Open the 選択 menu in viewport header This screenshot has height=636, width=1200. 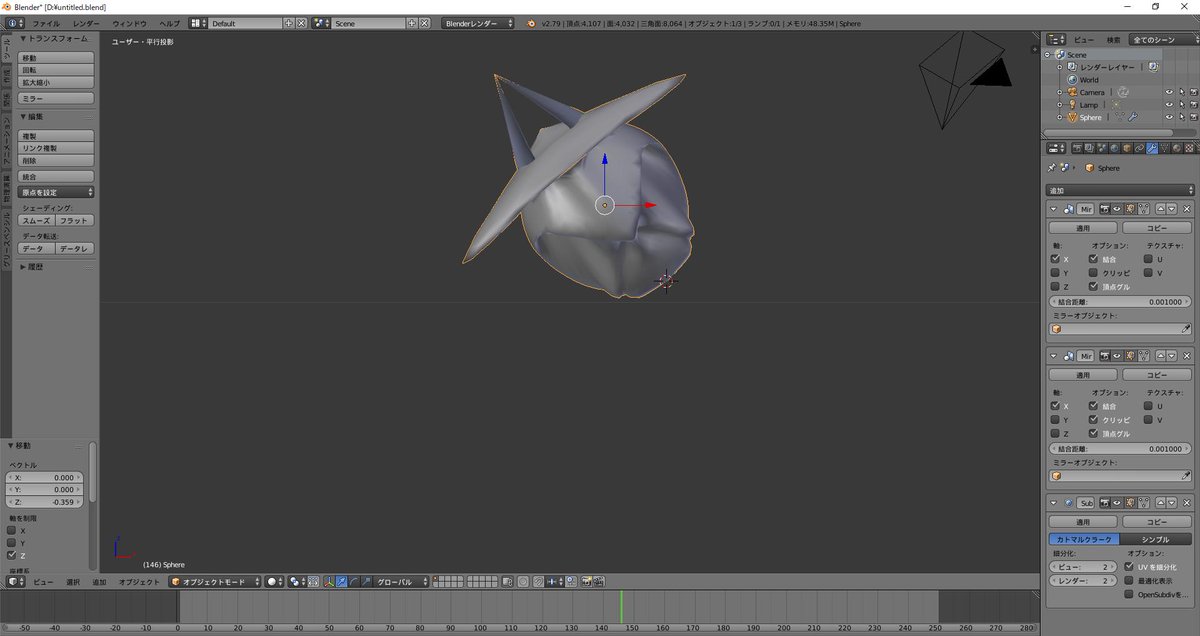click(x=73, y=581)
